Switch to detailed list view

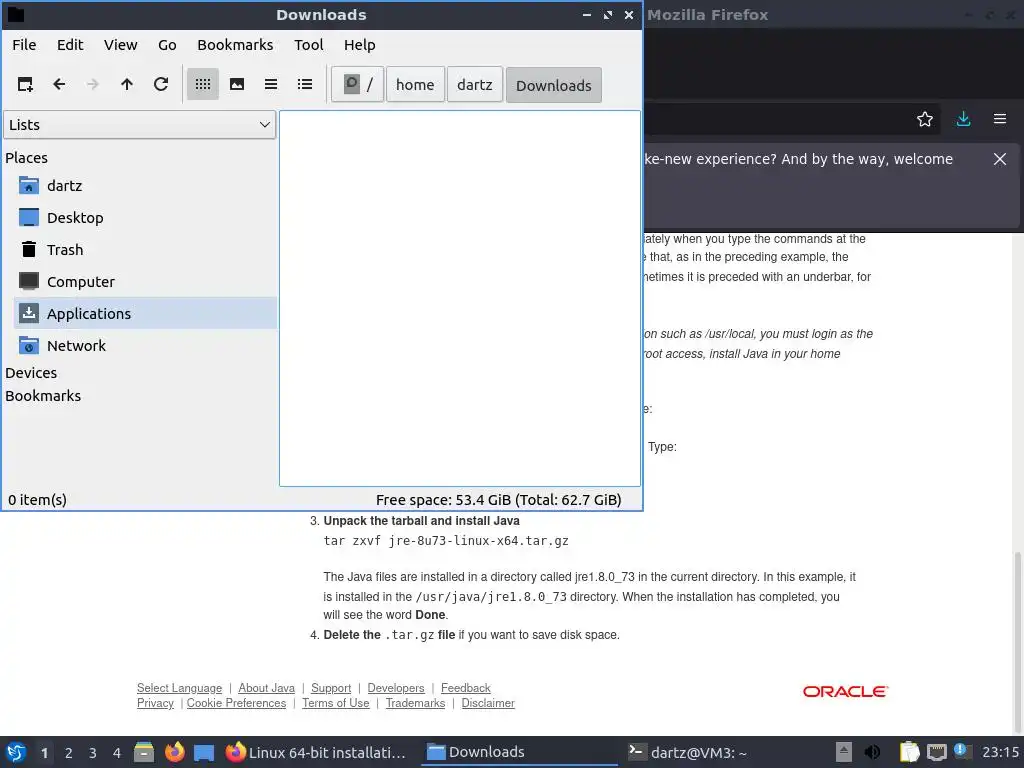[305, 84]
